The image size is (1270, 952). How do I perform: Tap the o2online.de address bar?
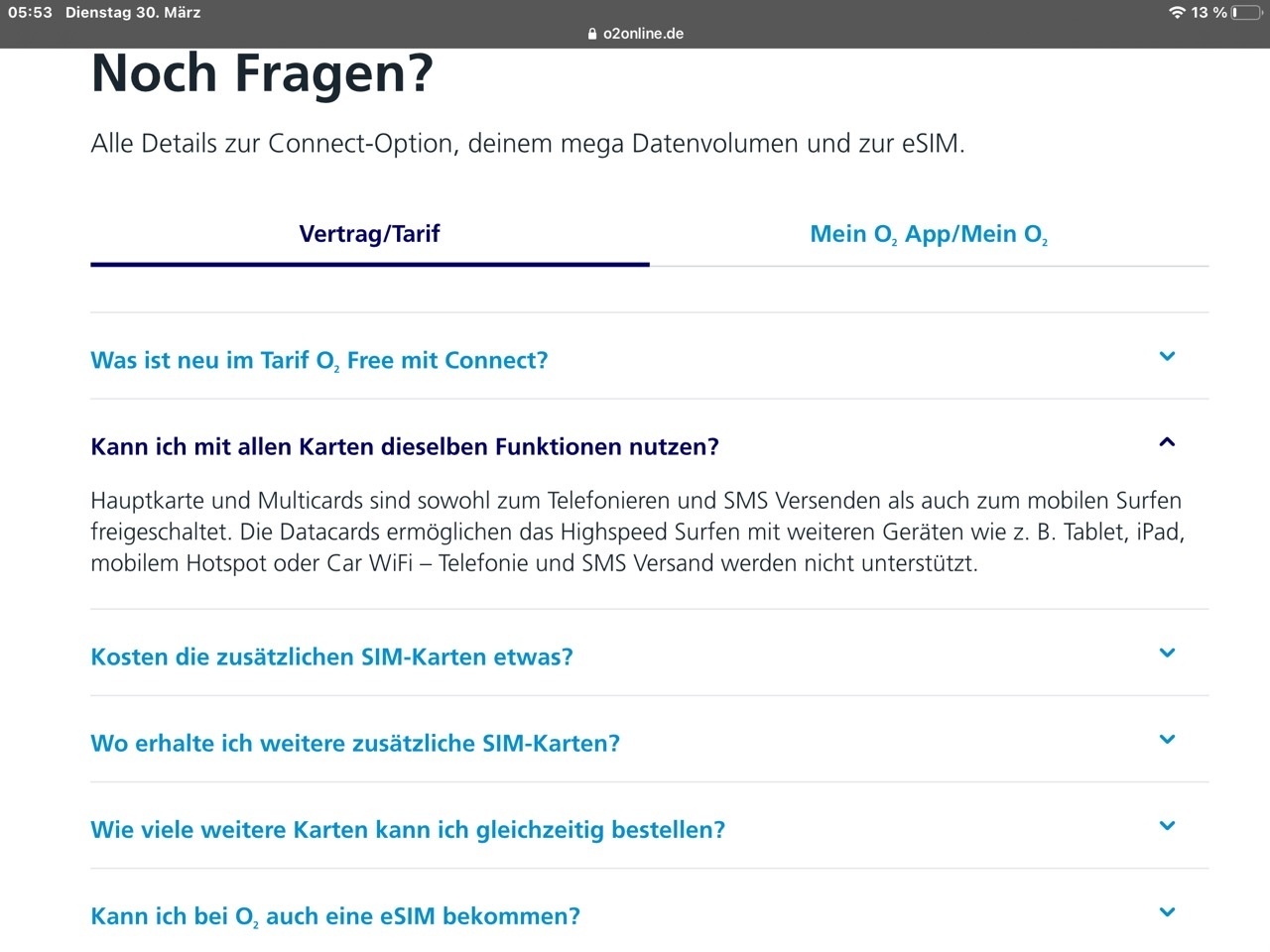pyautogui.click(x=635, y=34)
